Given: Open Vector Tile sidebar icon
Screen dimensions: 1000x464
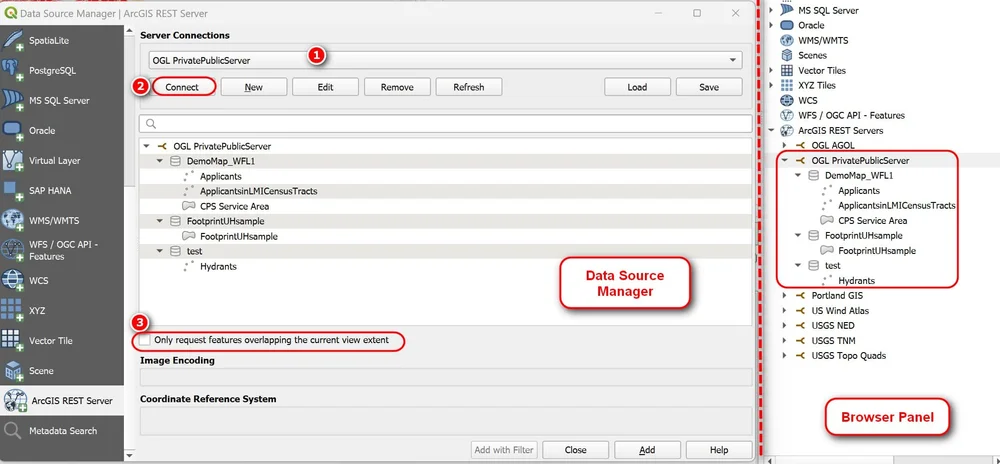Looking at the screenshot, I should pos(13,340).
